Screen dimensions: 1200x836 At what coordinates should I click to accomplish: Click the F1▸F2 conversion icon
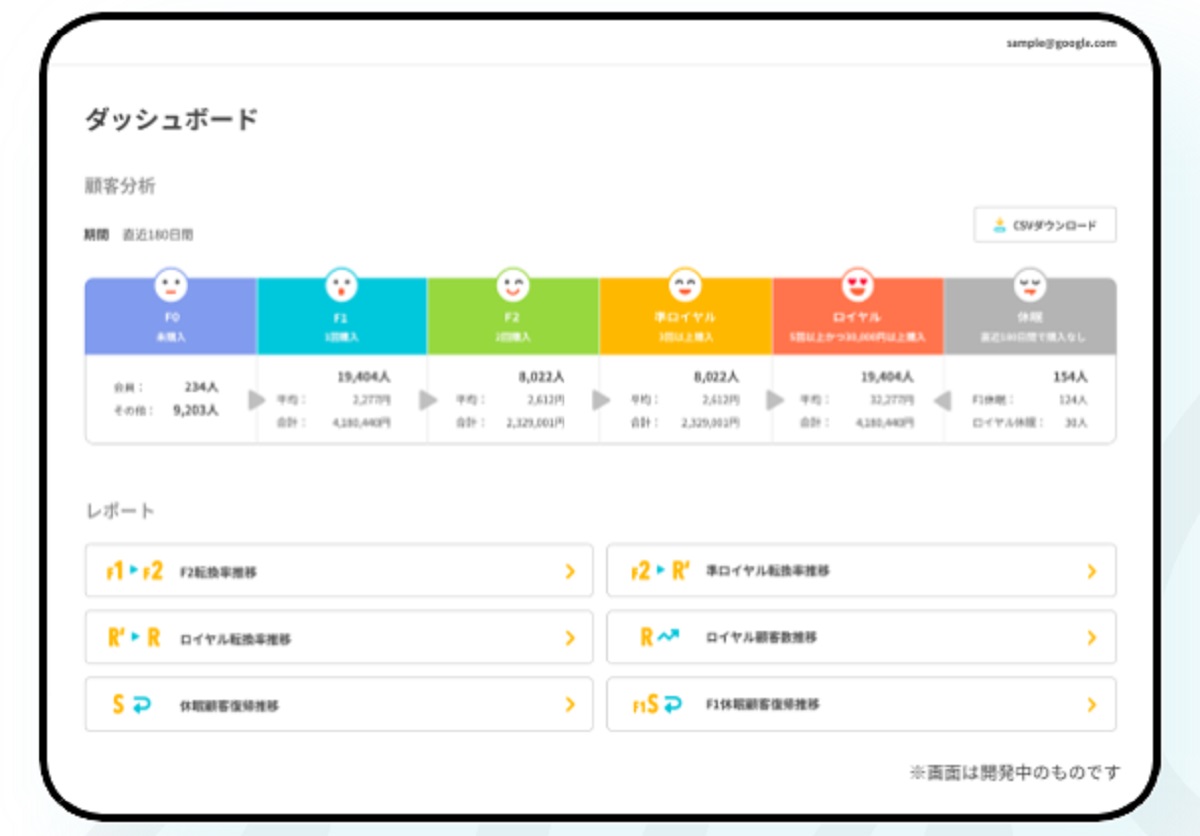[134, 572]
